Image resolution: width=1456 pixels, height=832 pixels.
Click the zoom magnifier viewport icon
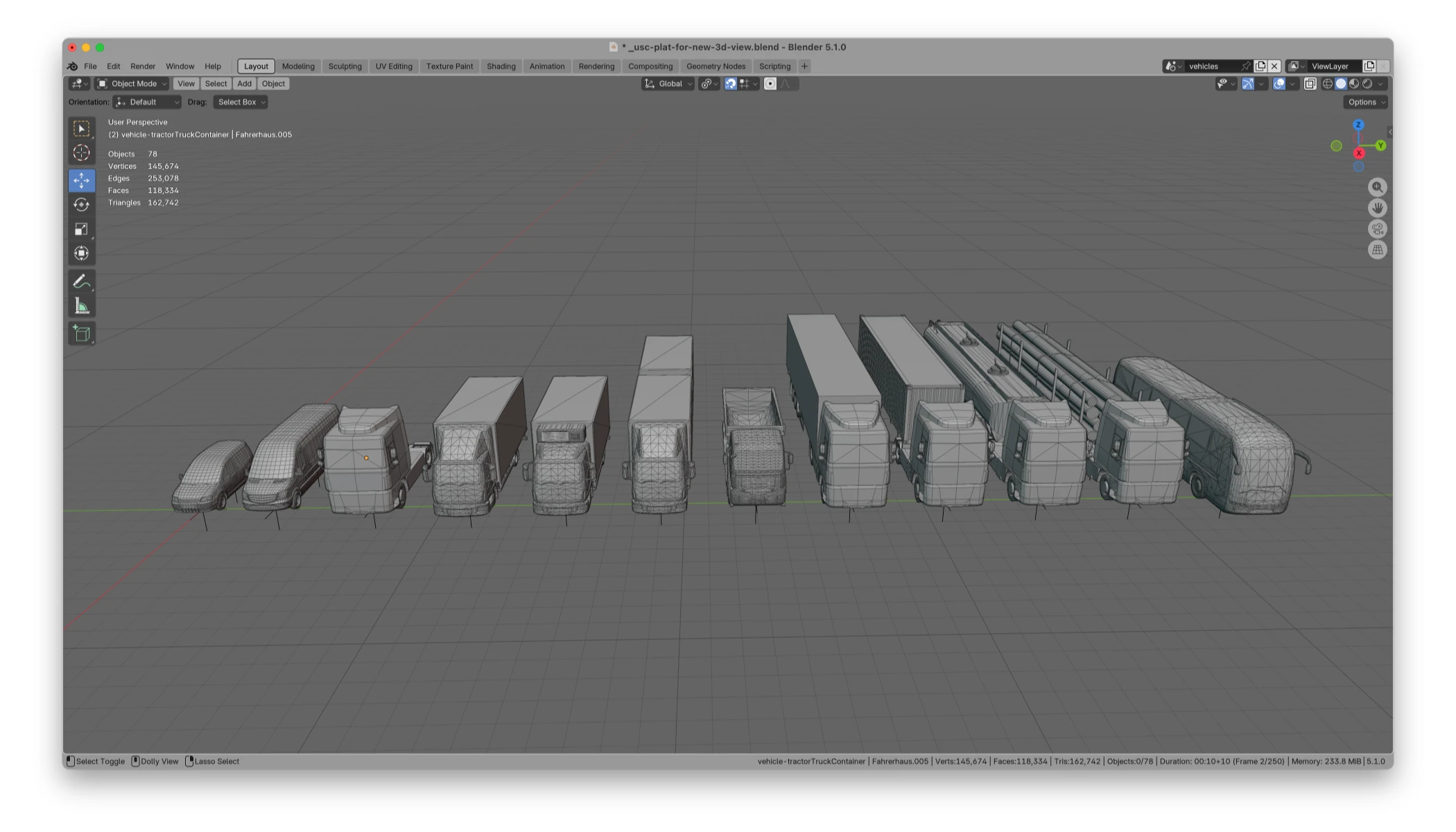(1377, 187)
